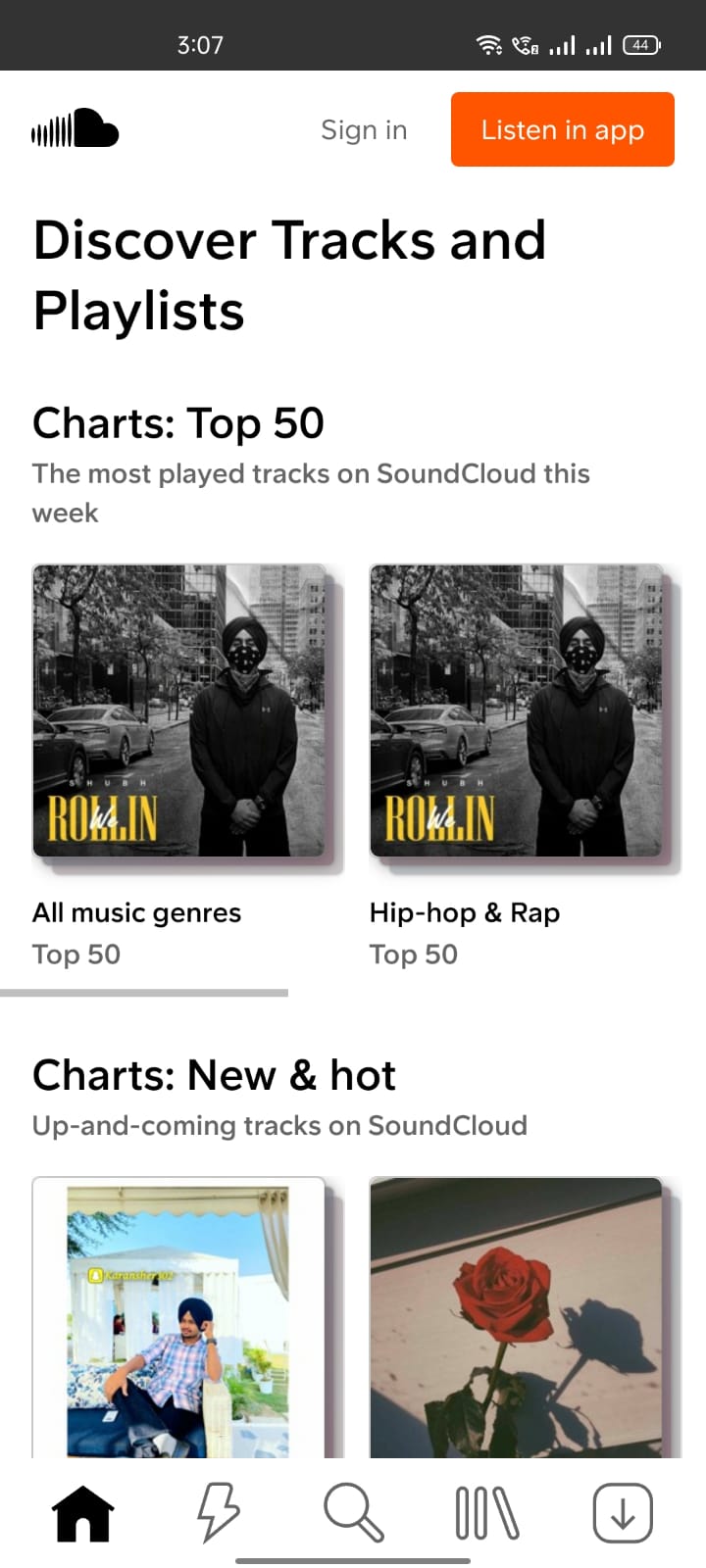
Task: Open the lightning bolt stream tab
Action: [x=218, y=1513]
